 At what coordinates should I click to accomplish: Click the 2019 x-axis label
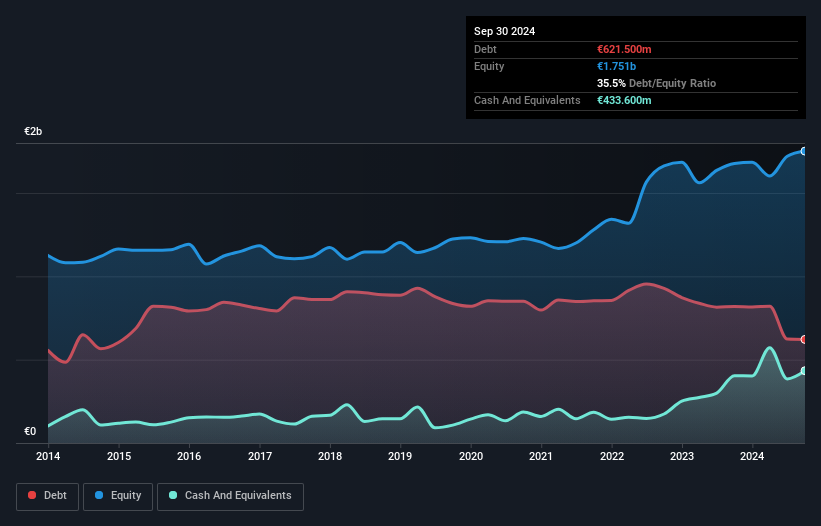point(400,456)
